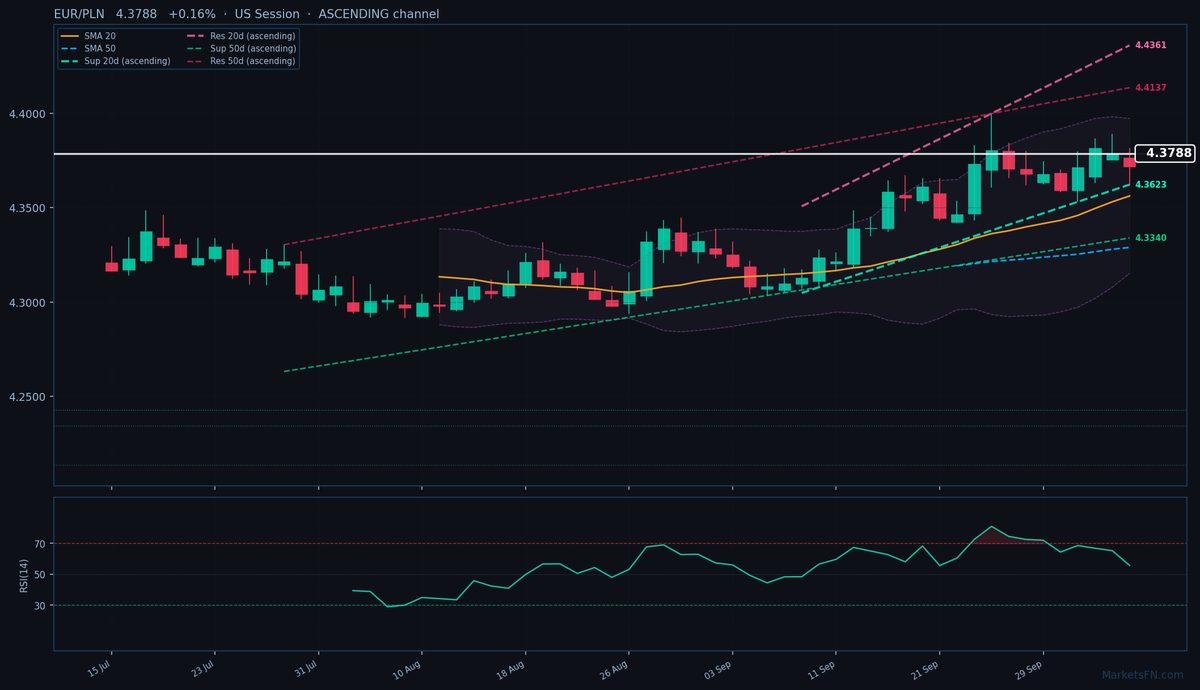
Task: Select the Res 20d (ascending) legend entry
Action: (x=241, y=36)
